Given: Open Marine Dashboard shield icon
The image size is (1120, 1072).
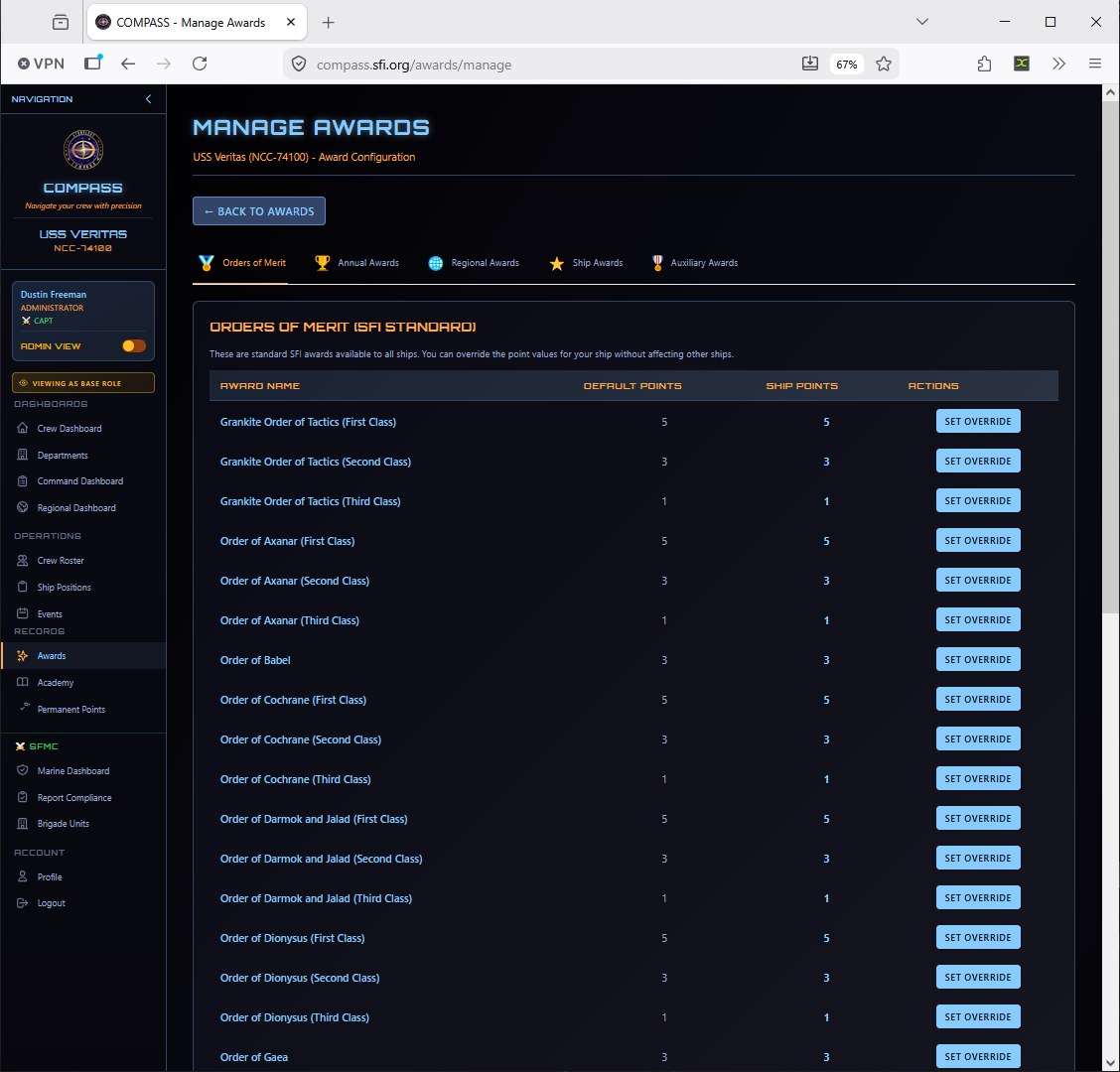Looking at the screenshot, I should point(22,770).
